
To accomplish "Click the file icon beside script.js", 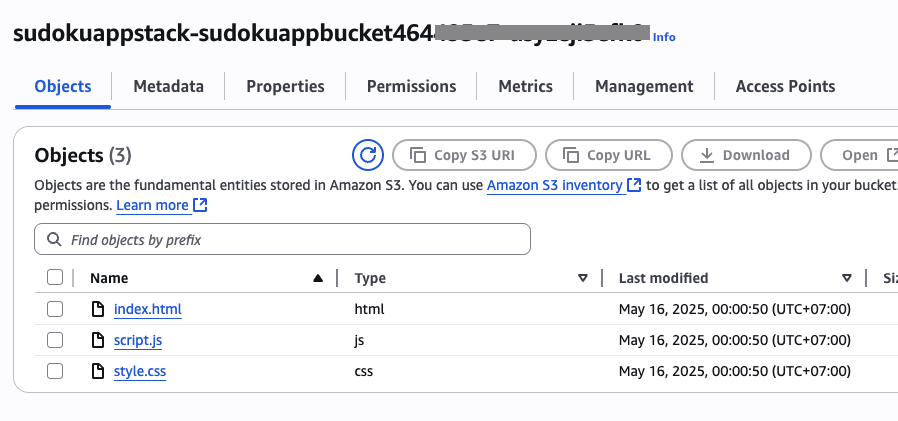I will coord(99,340).
